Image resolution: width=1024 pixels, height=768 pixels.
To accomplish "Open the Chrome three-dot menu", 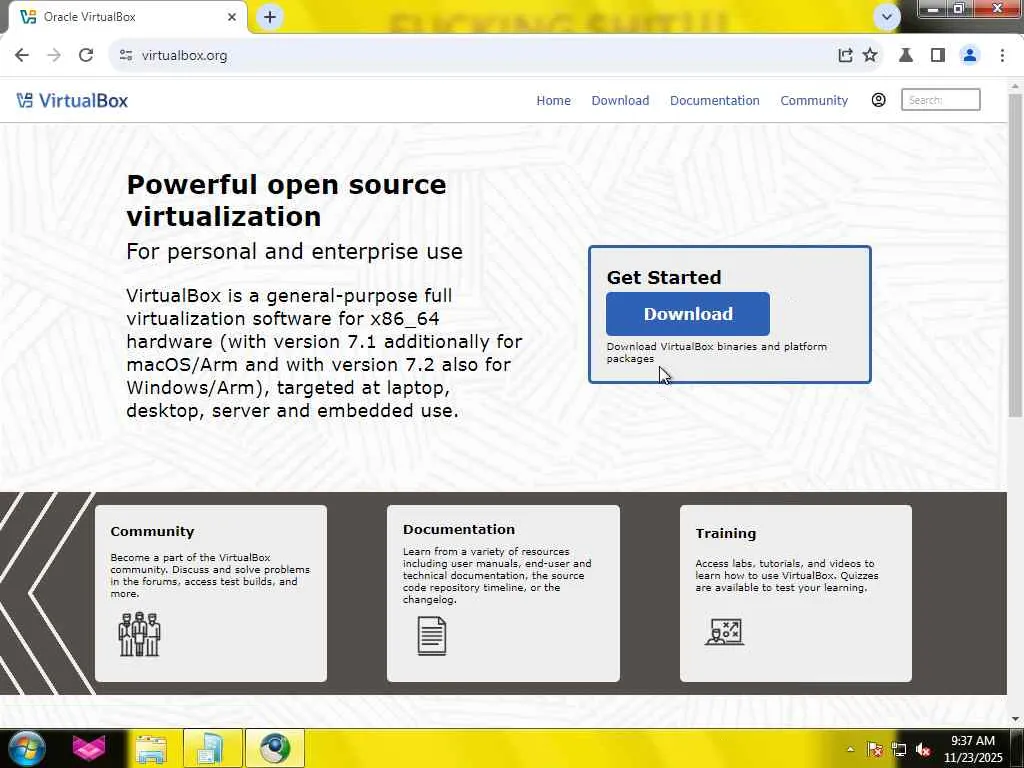I will [x=1002, y=56].
